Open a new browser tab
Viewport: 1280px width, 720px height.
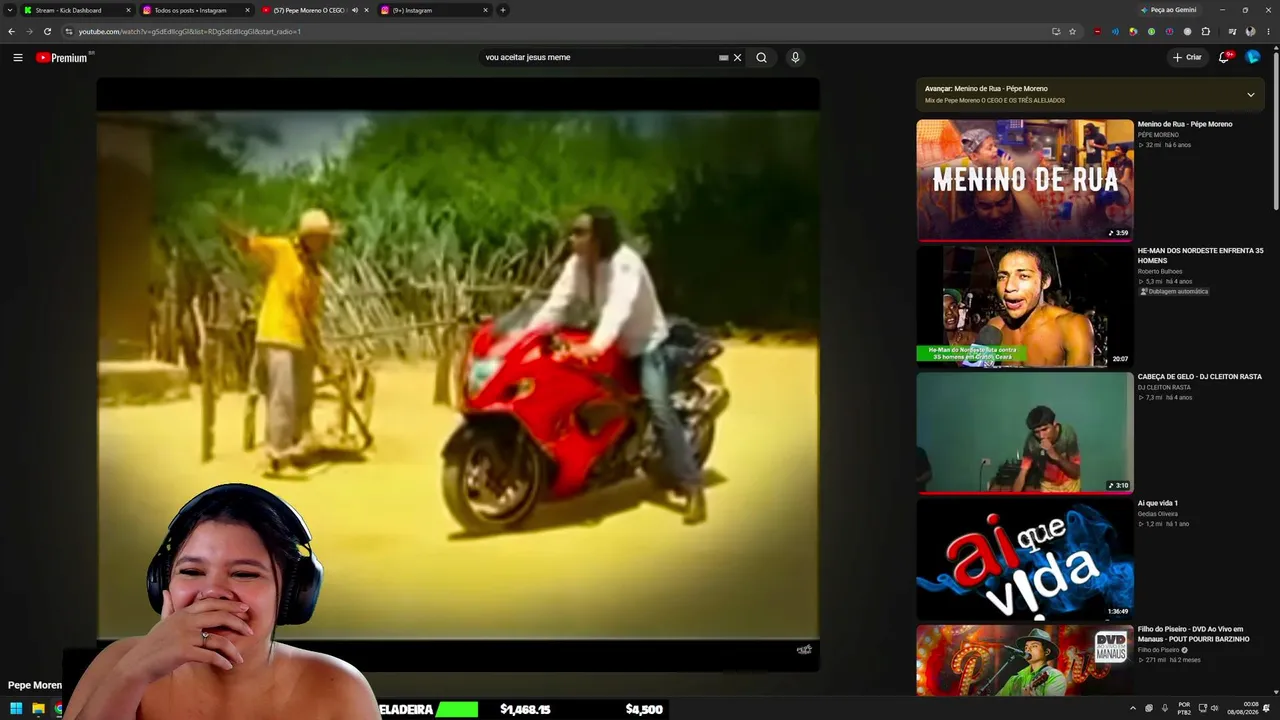[502, 10]
